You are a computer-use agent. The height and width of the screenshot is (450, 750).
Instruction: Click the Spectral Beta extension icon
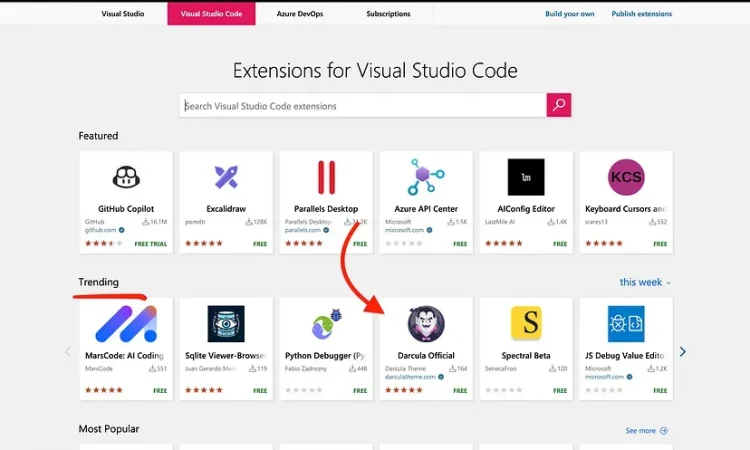click(526, 324)
